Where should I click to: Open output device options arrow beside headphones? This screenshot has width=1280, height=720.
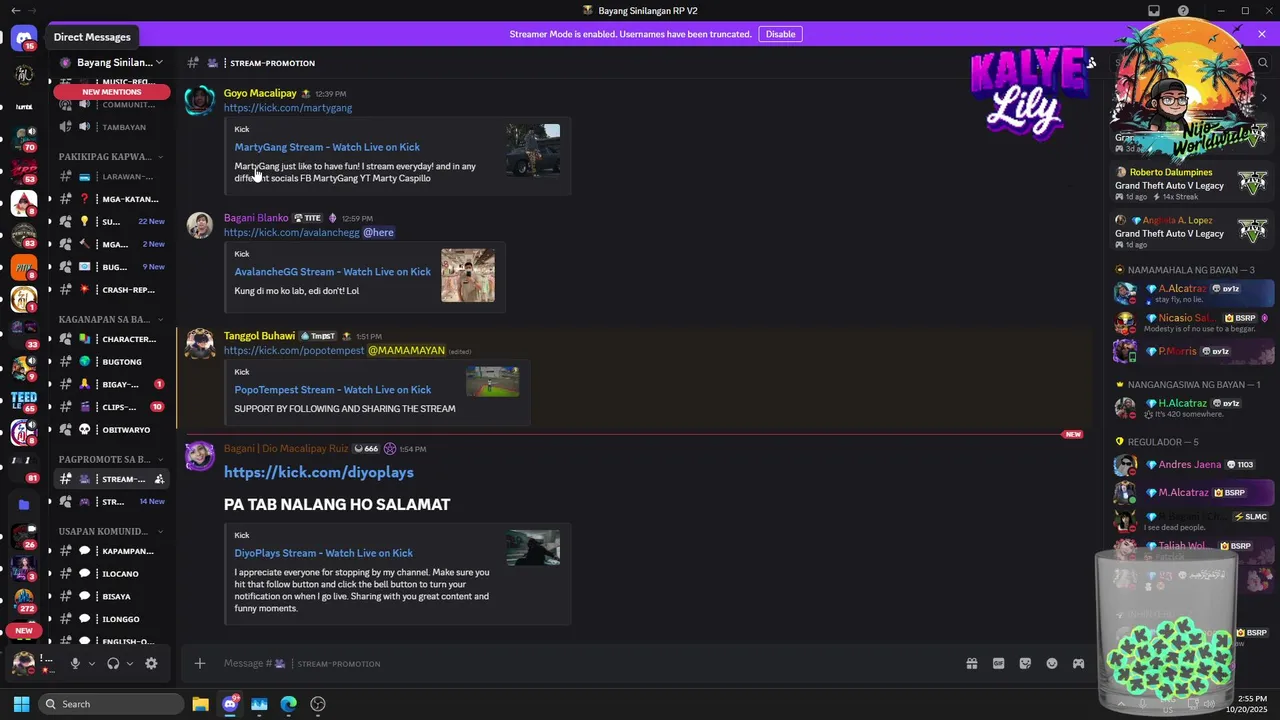(130, 663)
